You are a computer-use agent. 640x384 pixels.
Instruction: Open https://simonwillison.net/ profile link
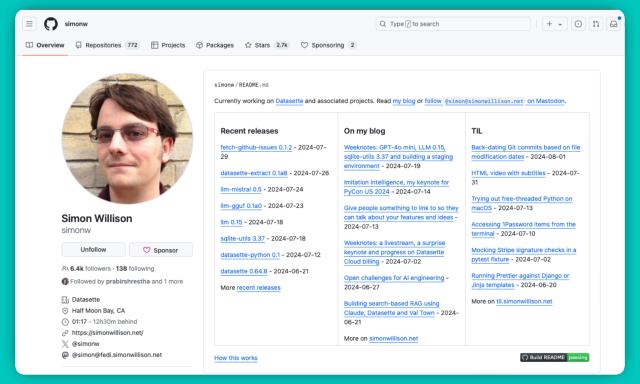coord(108,333)
